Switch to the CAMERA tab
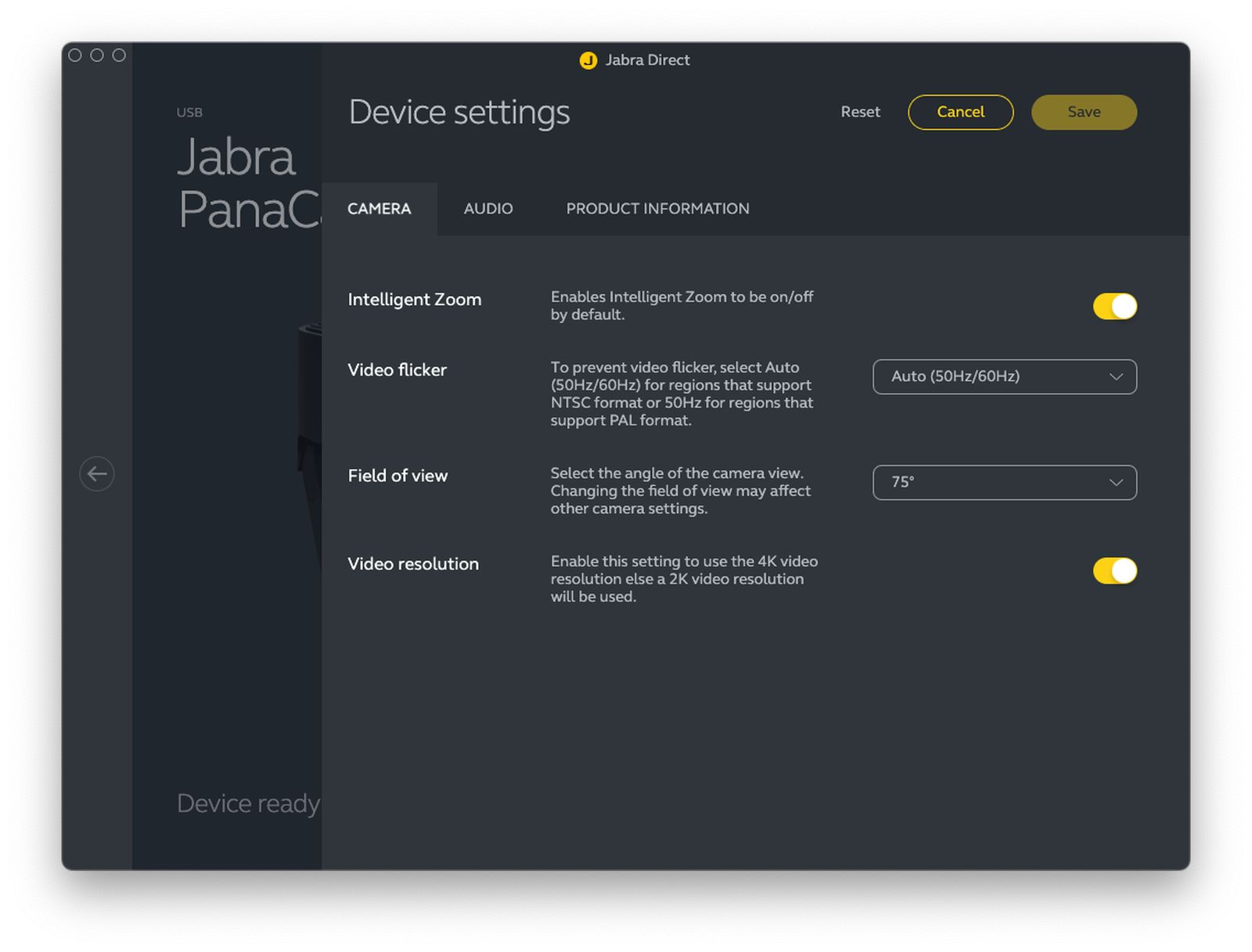1252x952 pixels. tap(380, 209)
